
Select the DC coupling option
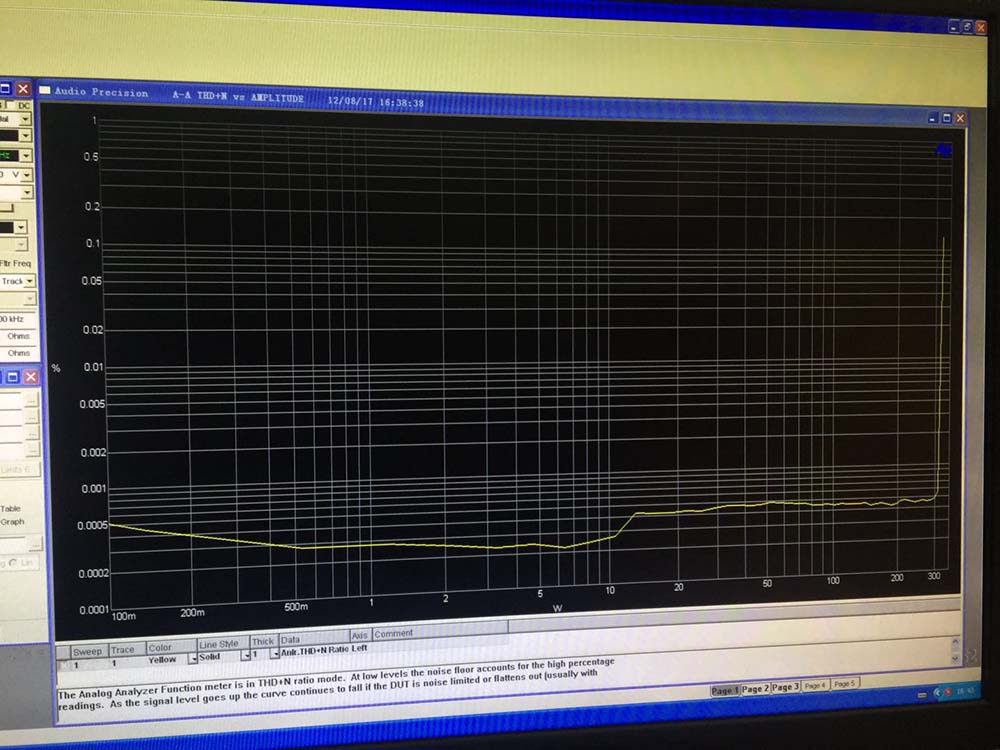[24, 104]
